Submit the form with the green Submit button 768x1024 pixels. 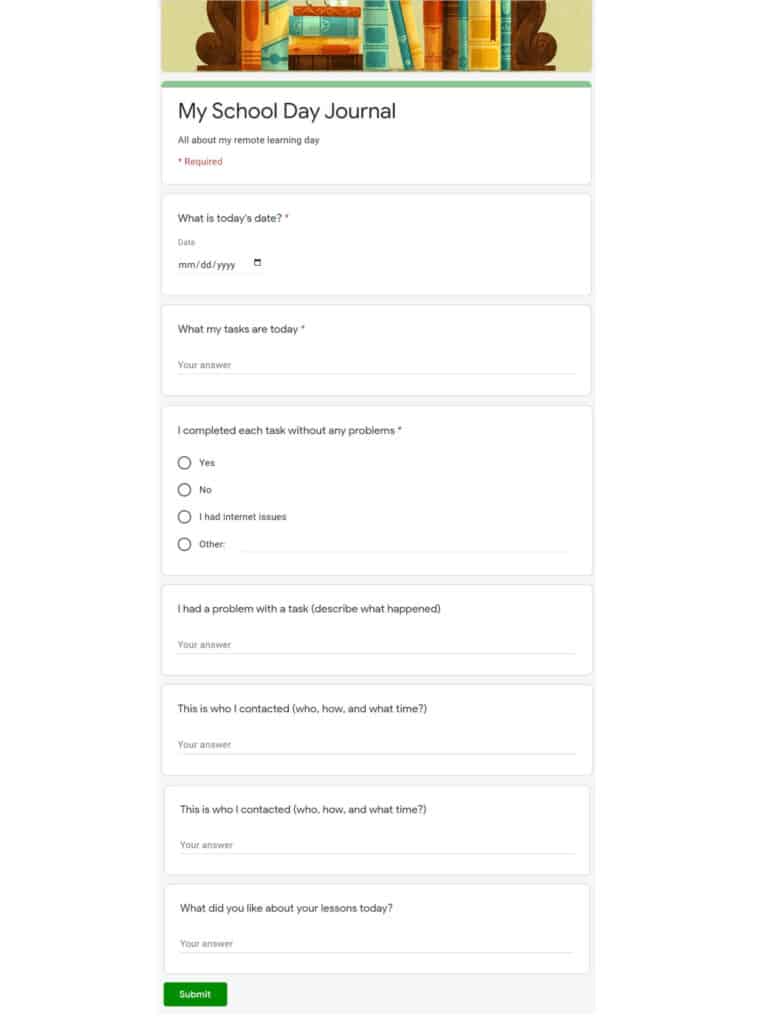pos(195,995)
